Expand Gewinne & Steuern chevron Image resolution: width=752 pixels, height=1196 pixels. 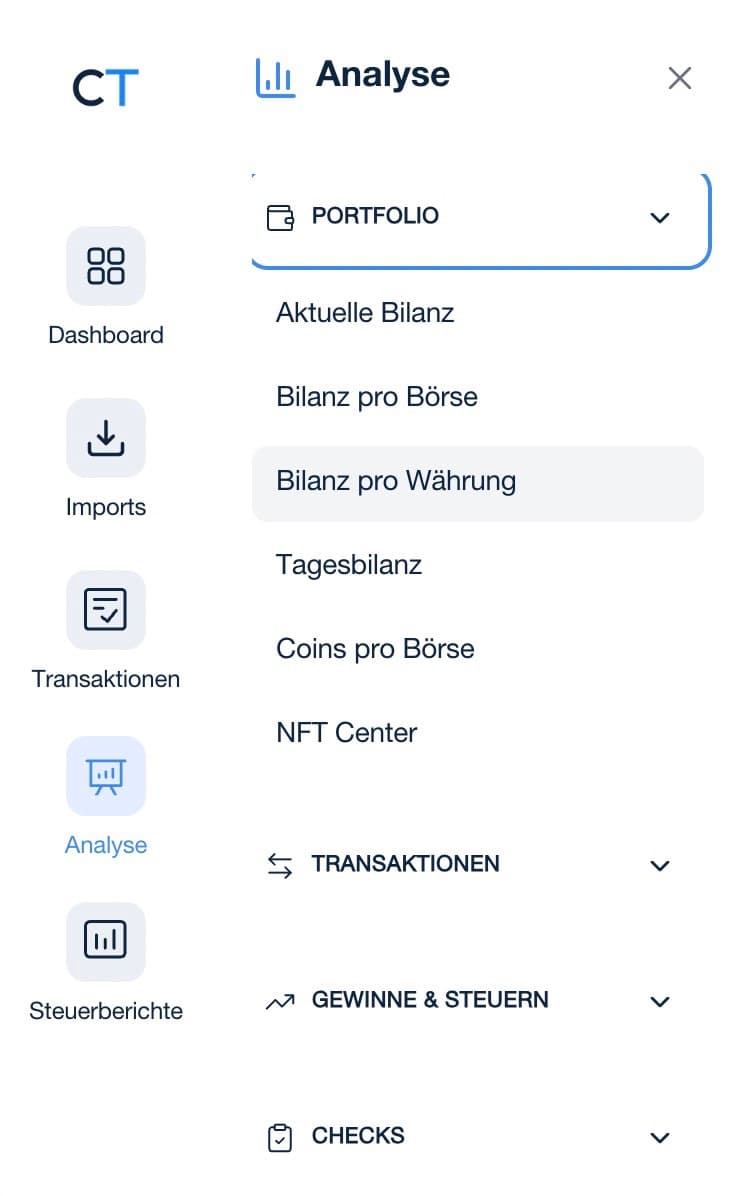coord(660,1002)
